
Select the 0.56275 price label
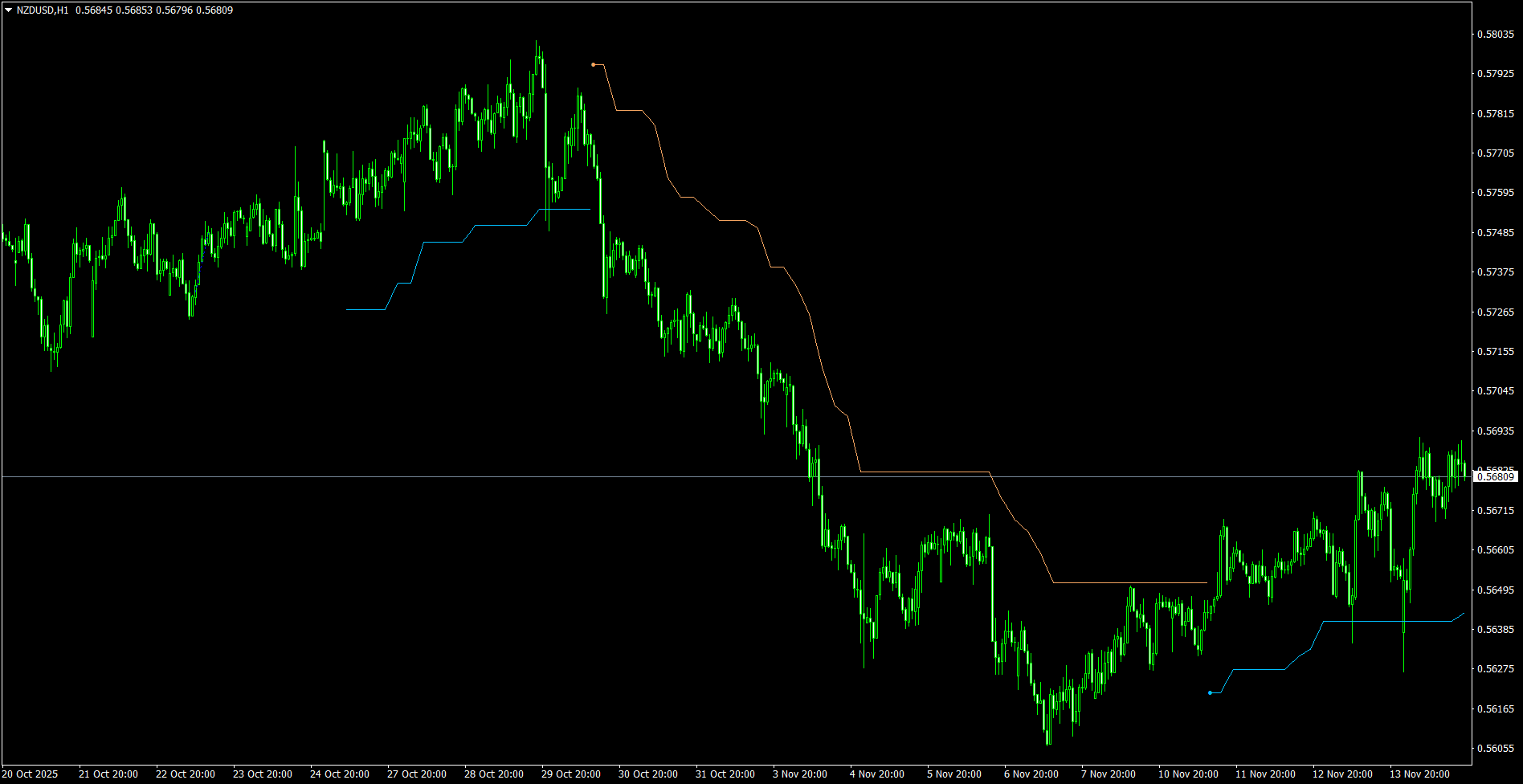coord(1496,669)
